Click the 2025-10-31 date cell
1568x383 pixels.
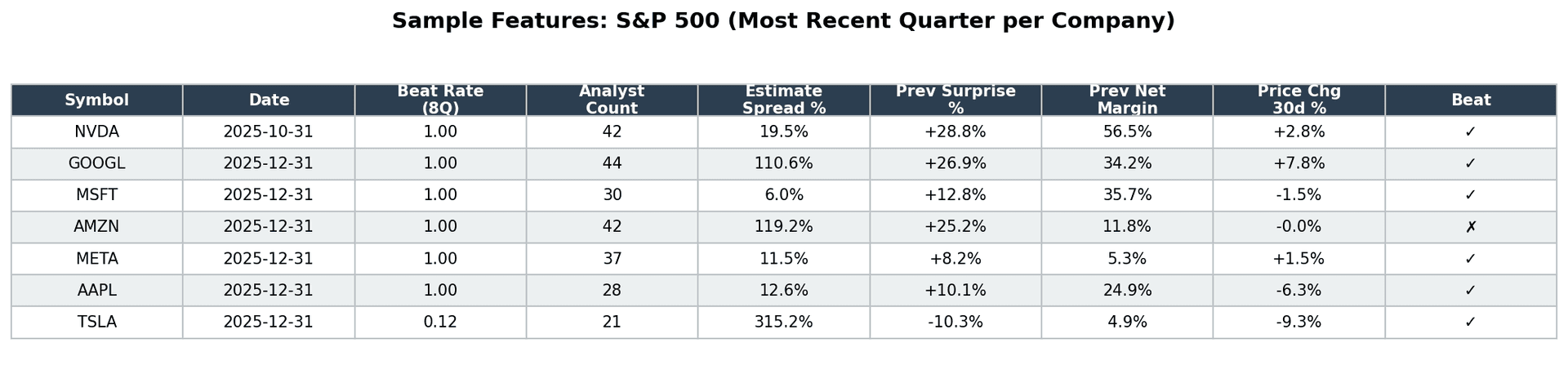269,132
